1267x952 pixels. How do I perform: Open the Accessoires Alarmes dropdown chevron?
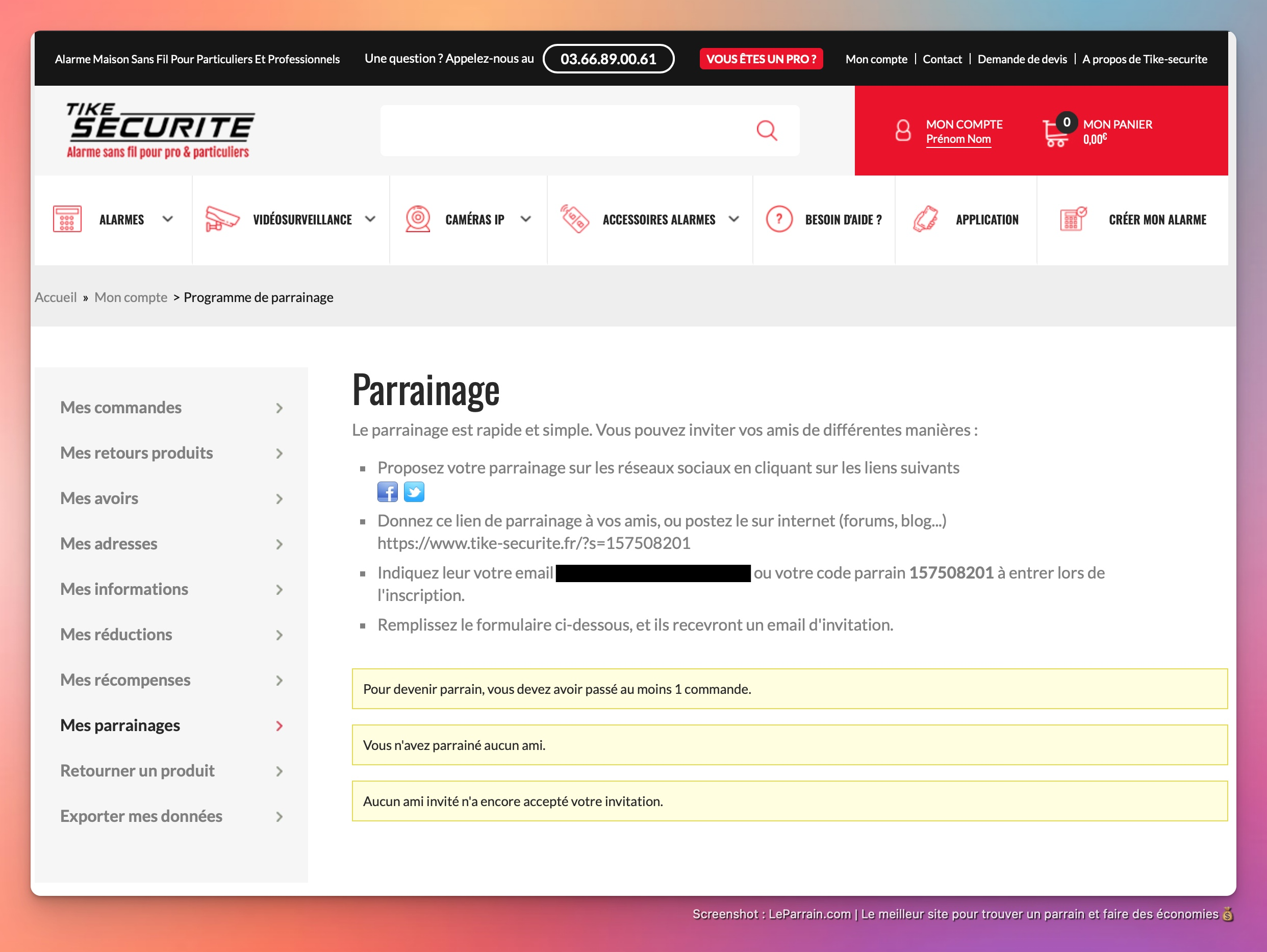(734, 219)
